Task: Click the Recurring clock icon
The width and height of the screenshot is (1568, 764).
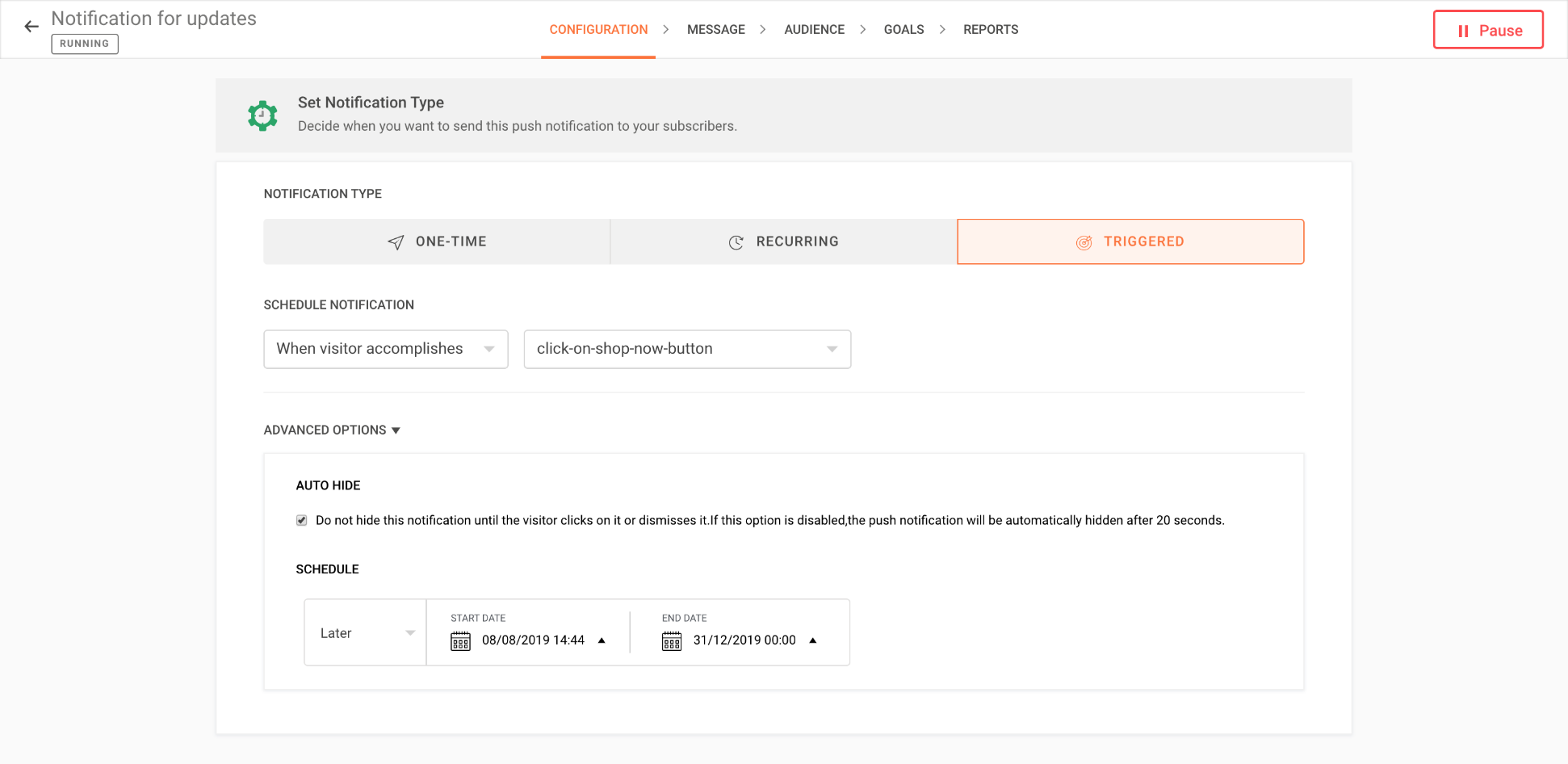Action: click(736, 242)
